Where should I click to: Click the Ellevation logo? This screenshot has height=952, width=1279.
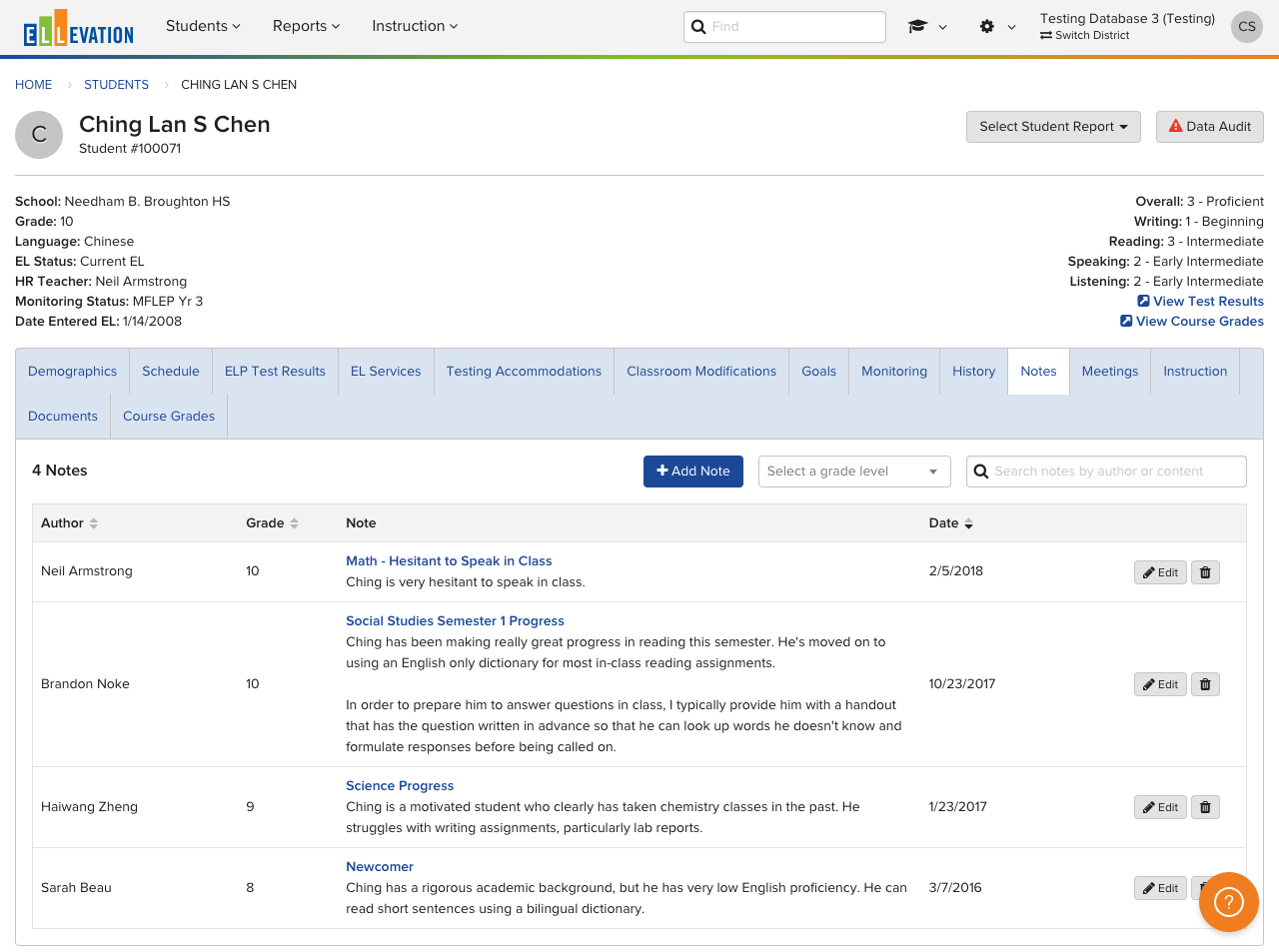click(x=78, y=28)
